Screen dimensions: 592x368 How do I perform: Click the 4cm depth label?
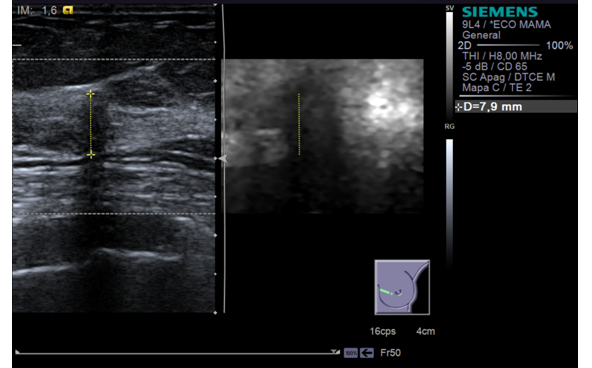pos(426,331)
